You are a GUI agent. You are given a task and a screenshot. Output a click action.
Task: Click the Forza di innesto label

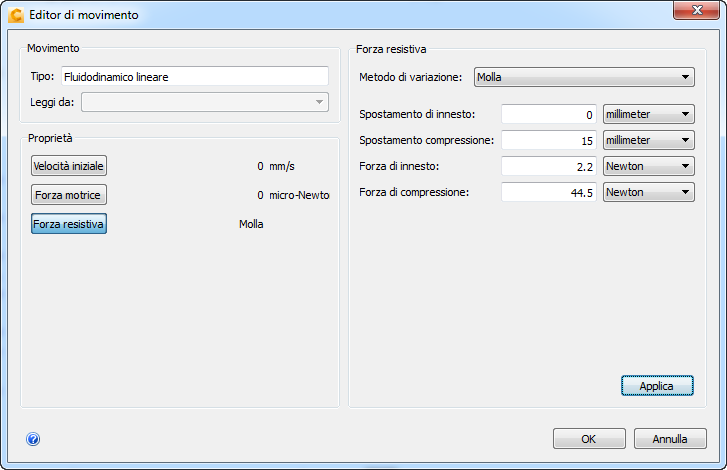point(399,166)
